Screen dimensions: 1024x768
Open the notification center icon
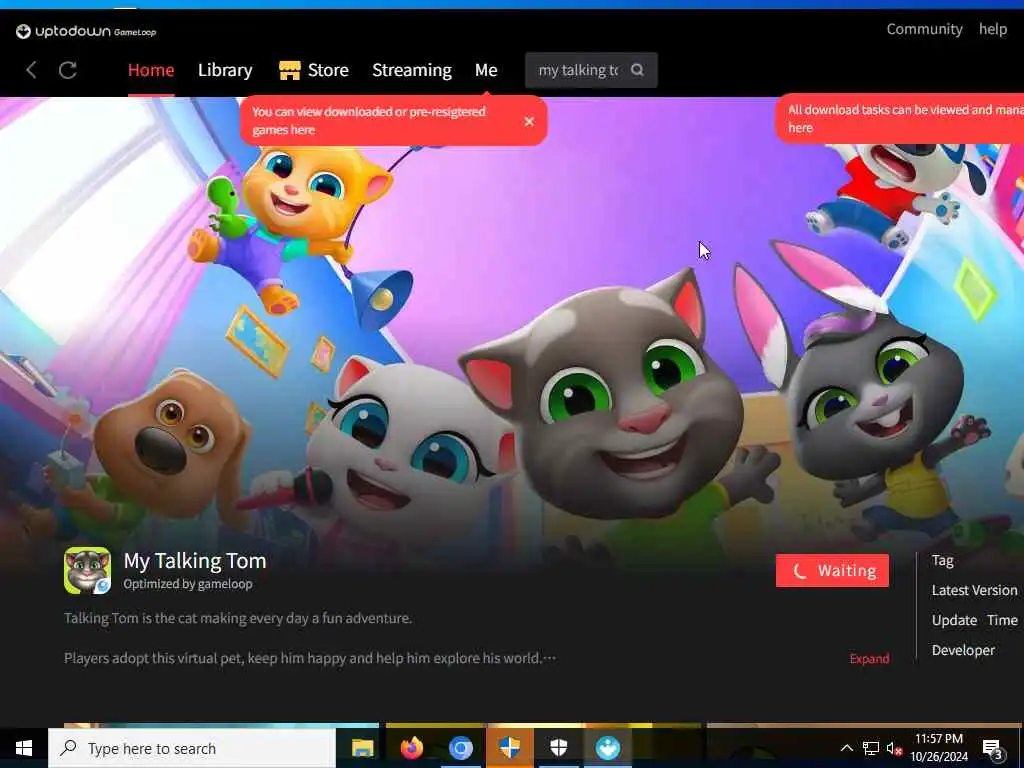coord(993,749)
